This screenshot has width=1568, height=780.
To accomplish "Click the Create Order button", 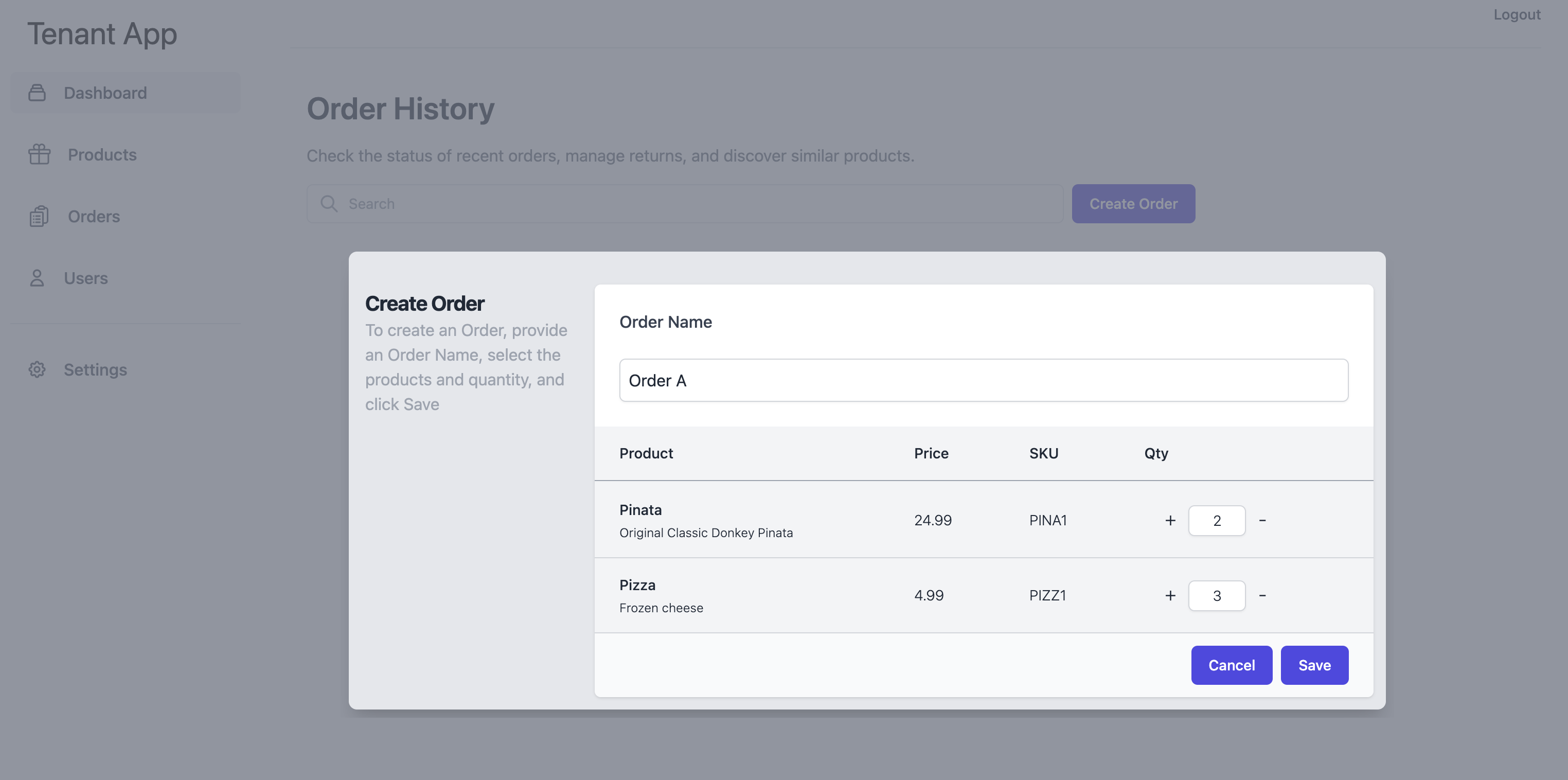I will (x=1133, y=203).
